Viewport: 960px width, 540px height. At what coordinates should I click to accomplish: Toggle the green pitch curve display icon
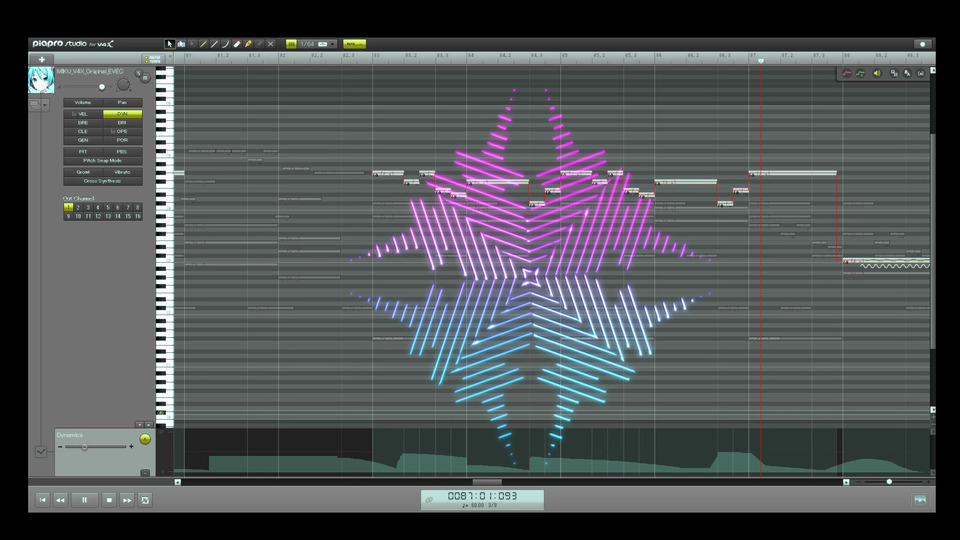(861, 73)
